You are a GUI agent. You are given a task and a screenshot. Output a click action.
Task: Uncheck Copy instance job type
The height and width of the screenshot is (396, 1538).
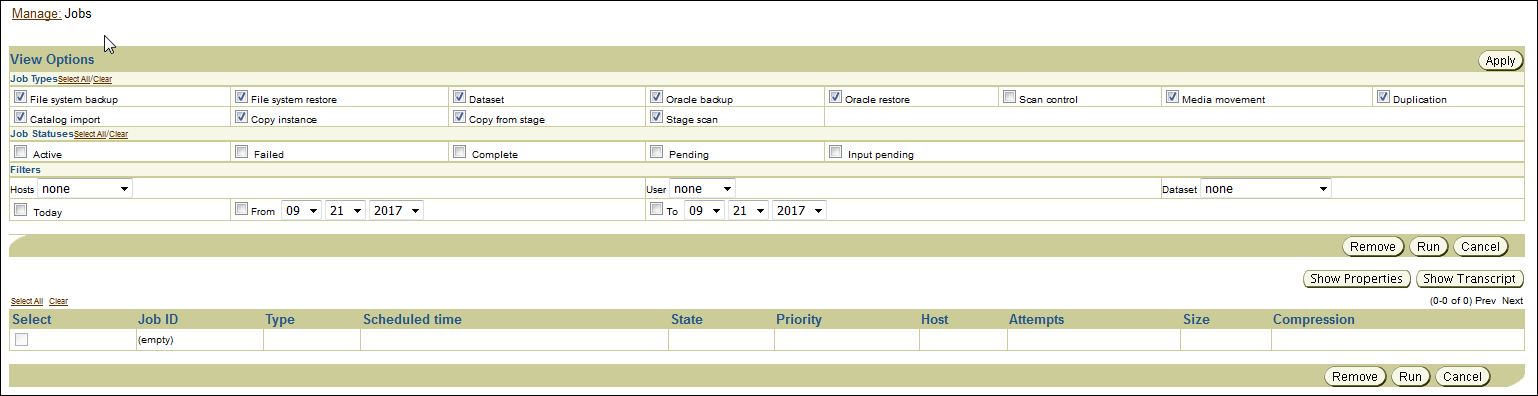(241, 117)
